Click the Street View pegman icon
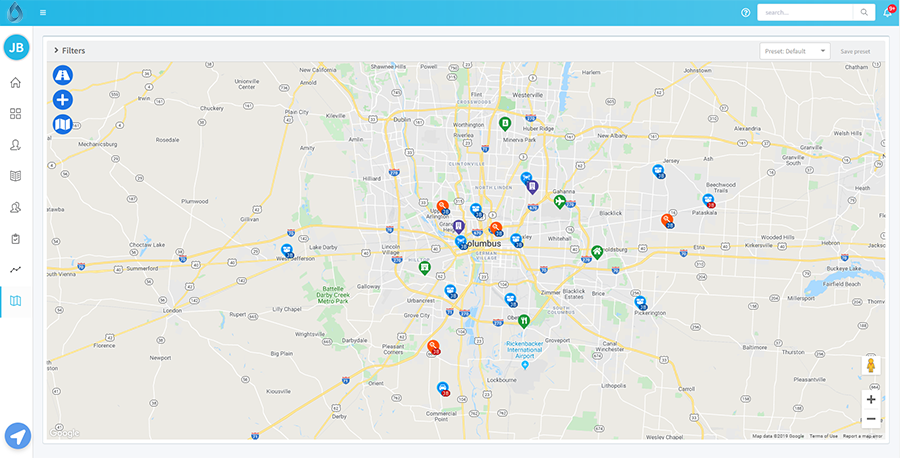 (871, 366)
